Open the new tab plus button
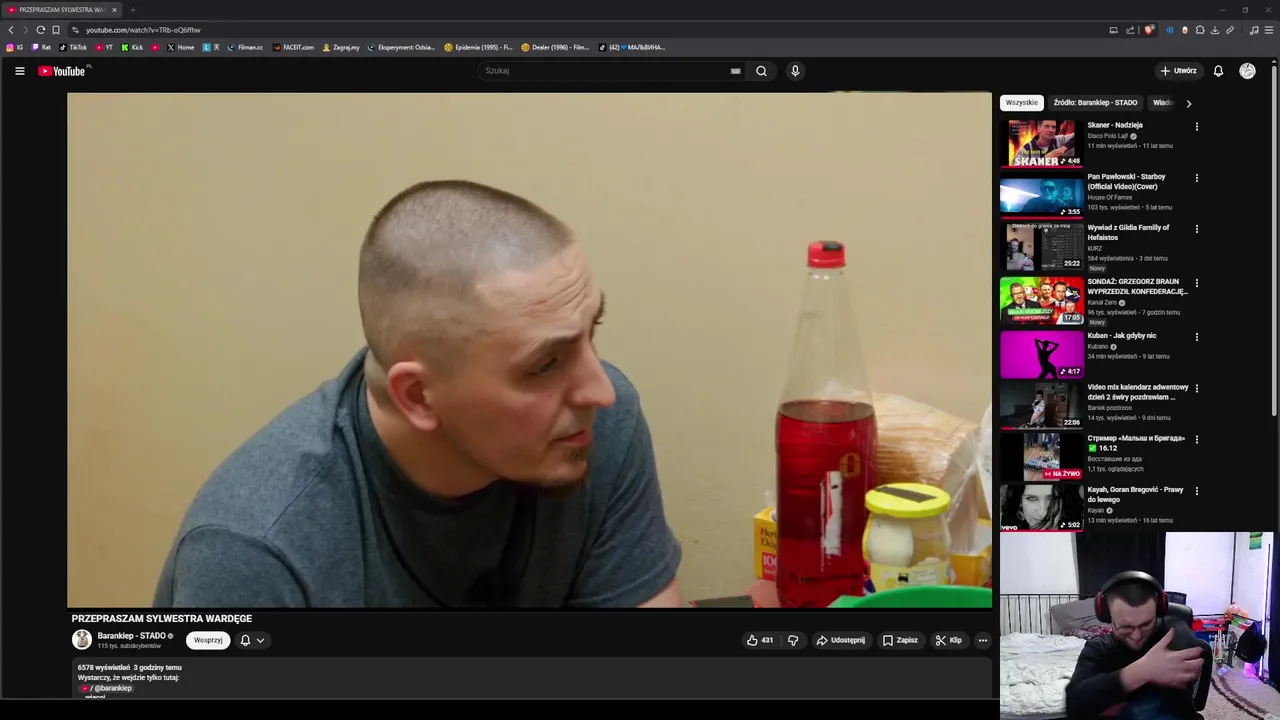This screenshot has width=1280, height=720. click(132, 10)
